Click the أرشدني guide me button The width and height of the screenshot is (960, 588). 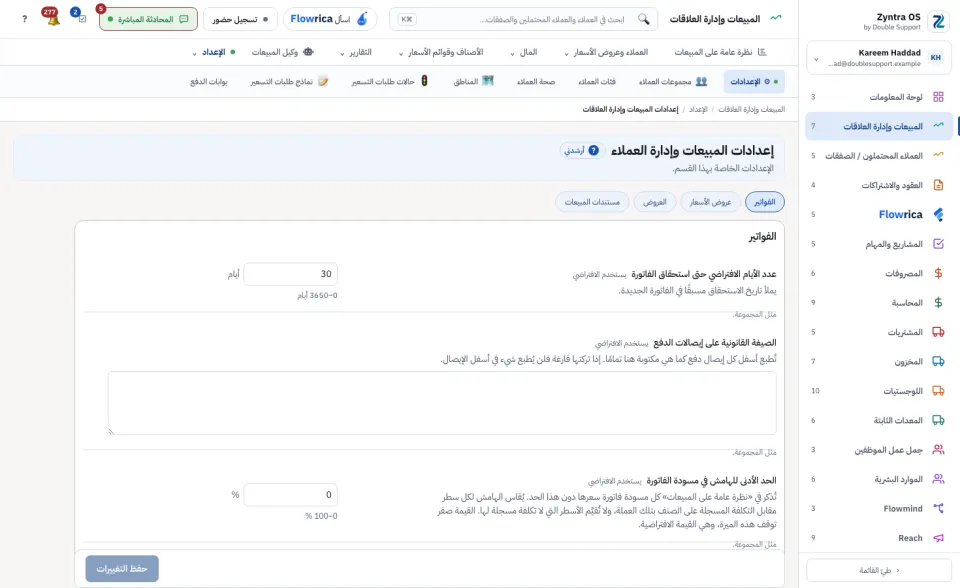pos(582,150)
